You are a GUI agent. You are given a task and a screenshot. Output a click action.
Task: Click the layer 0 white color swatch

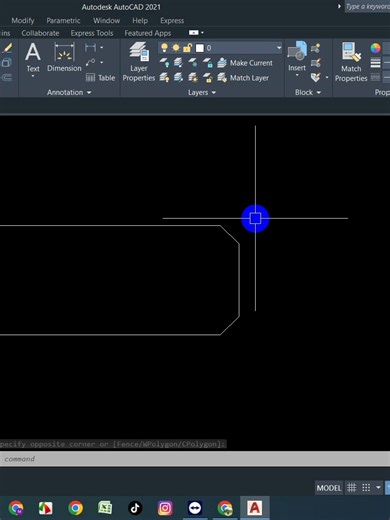[x=200, y=48]
